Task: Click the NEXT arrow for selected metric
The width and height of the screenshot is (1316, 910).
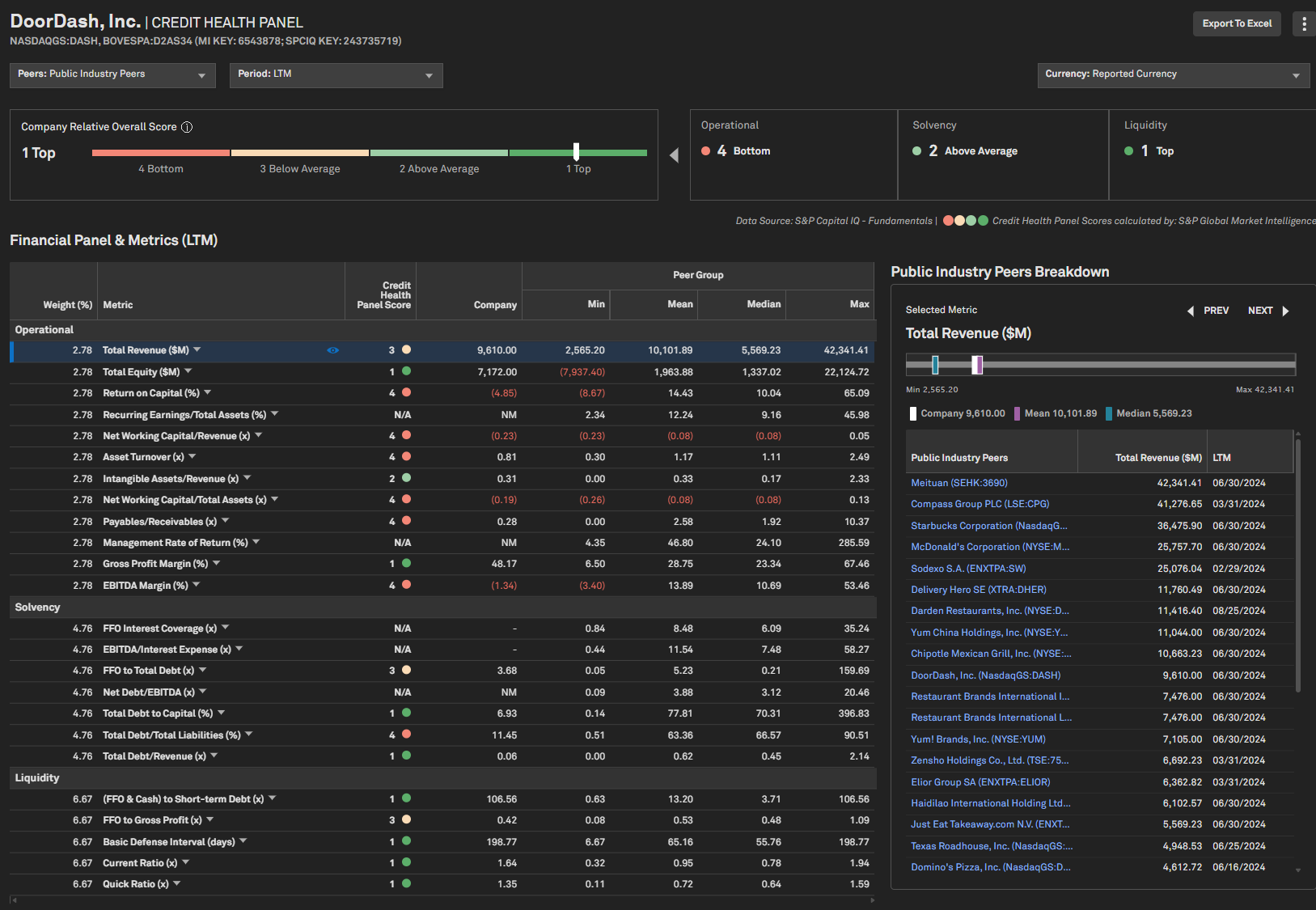Action: pyautogui.click(x=1285, y=311)
